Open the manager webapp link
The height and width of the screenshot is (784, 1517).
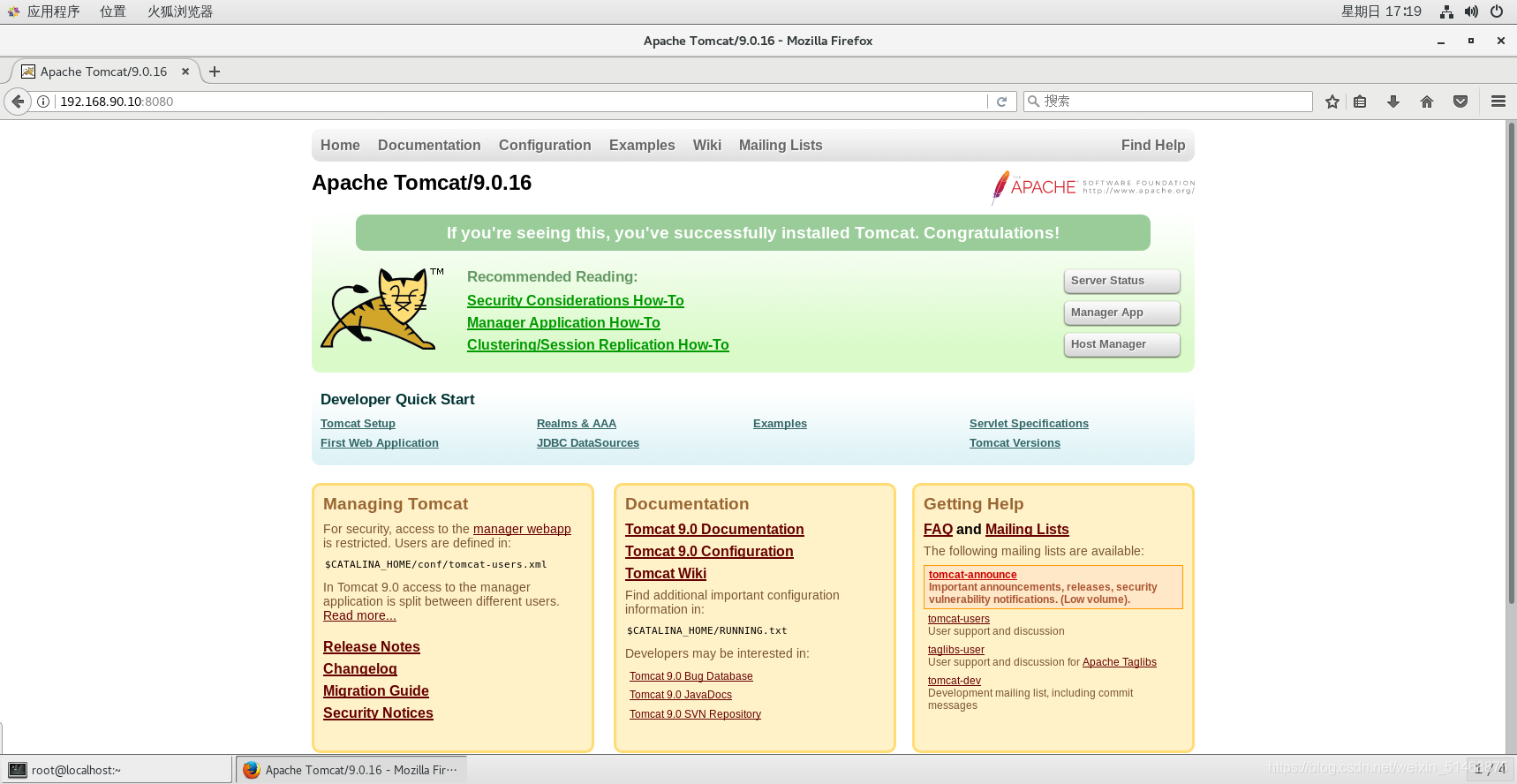click(522, 529)
